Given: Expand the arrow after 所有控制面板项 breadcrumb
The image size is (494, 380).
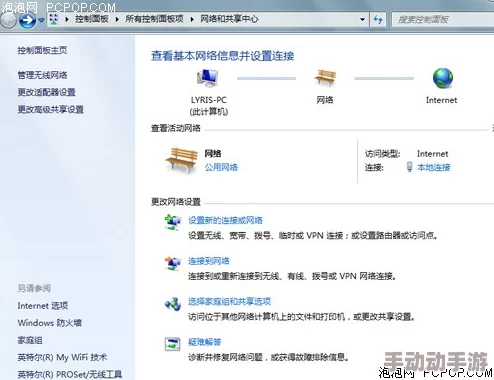Looking at the screenshot, I should point(192,19).
